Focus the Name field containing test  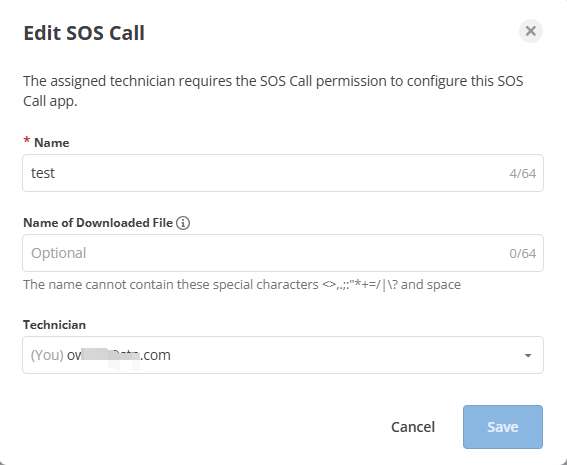tap(283, 173)
